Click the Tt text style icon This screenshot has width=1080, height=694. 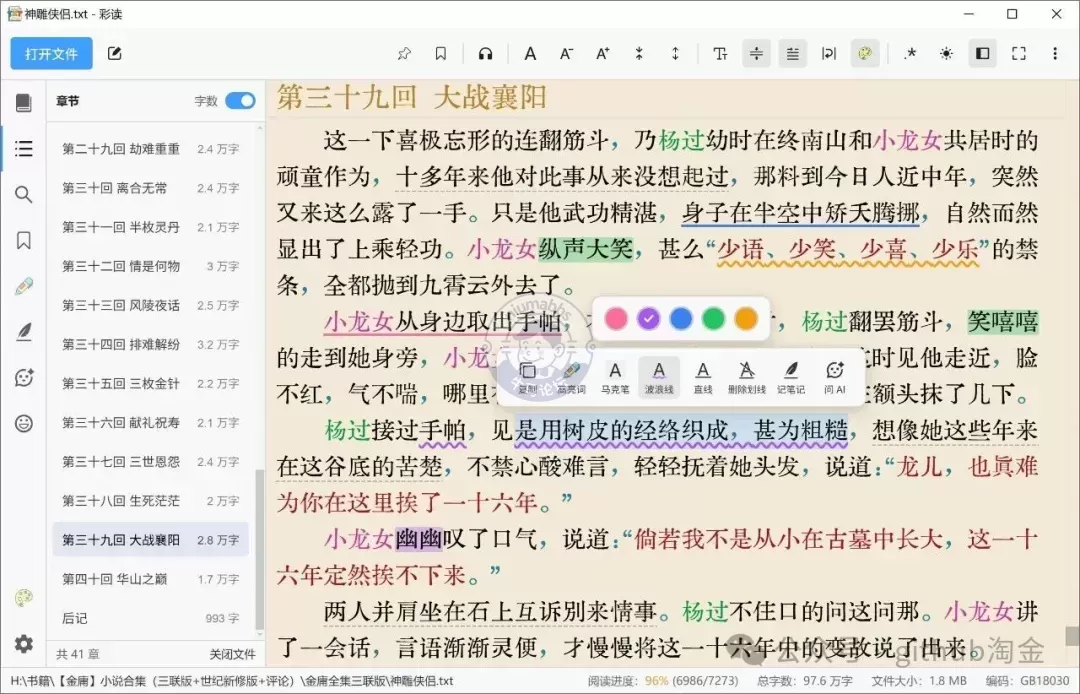point(720,54)
